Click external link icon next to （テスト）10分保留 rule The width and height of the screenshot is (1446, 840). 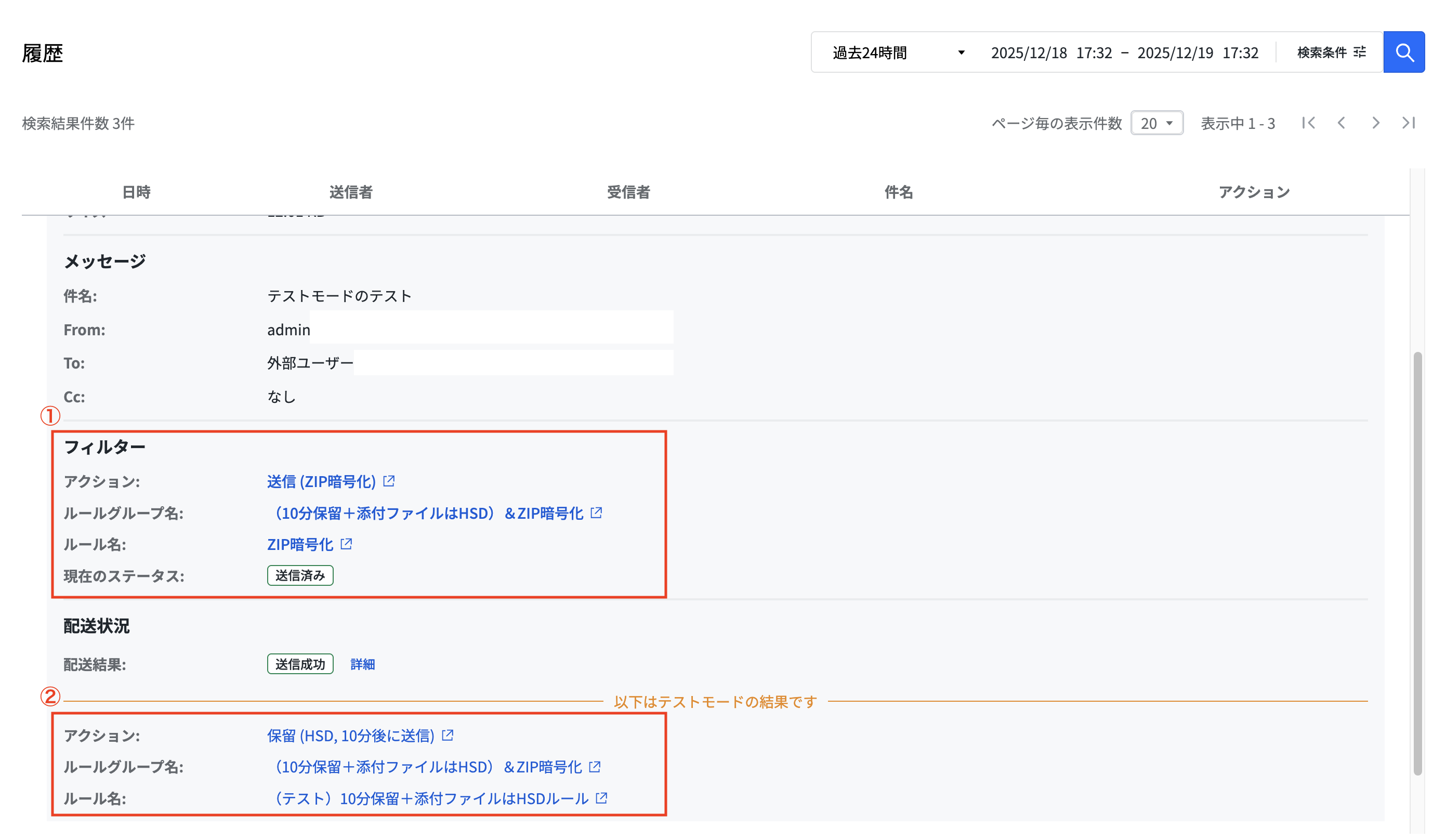click(x=601, y=797)
